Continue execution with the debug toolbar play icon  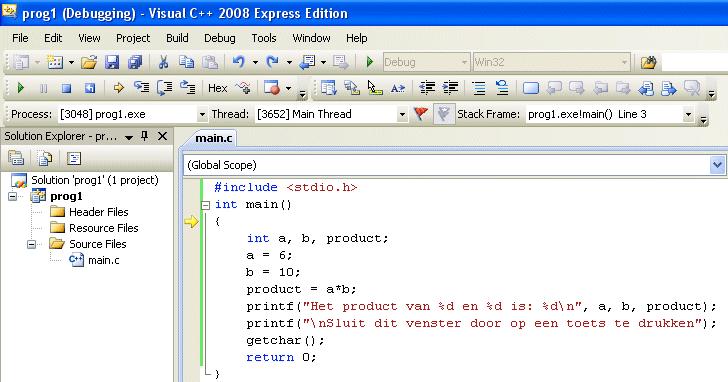[20, 88]
